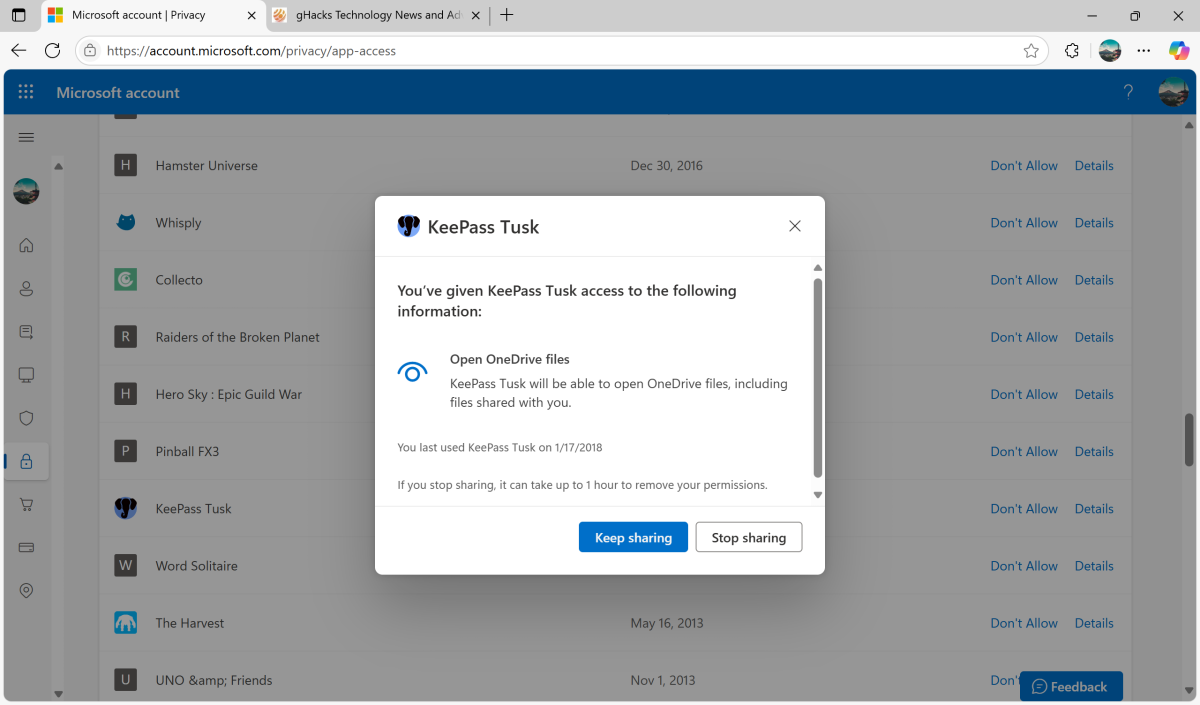Select the Microsoft account Privacy tab
This screenshot has width=1200, height=705.
150,15
